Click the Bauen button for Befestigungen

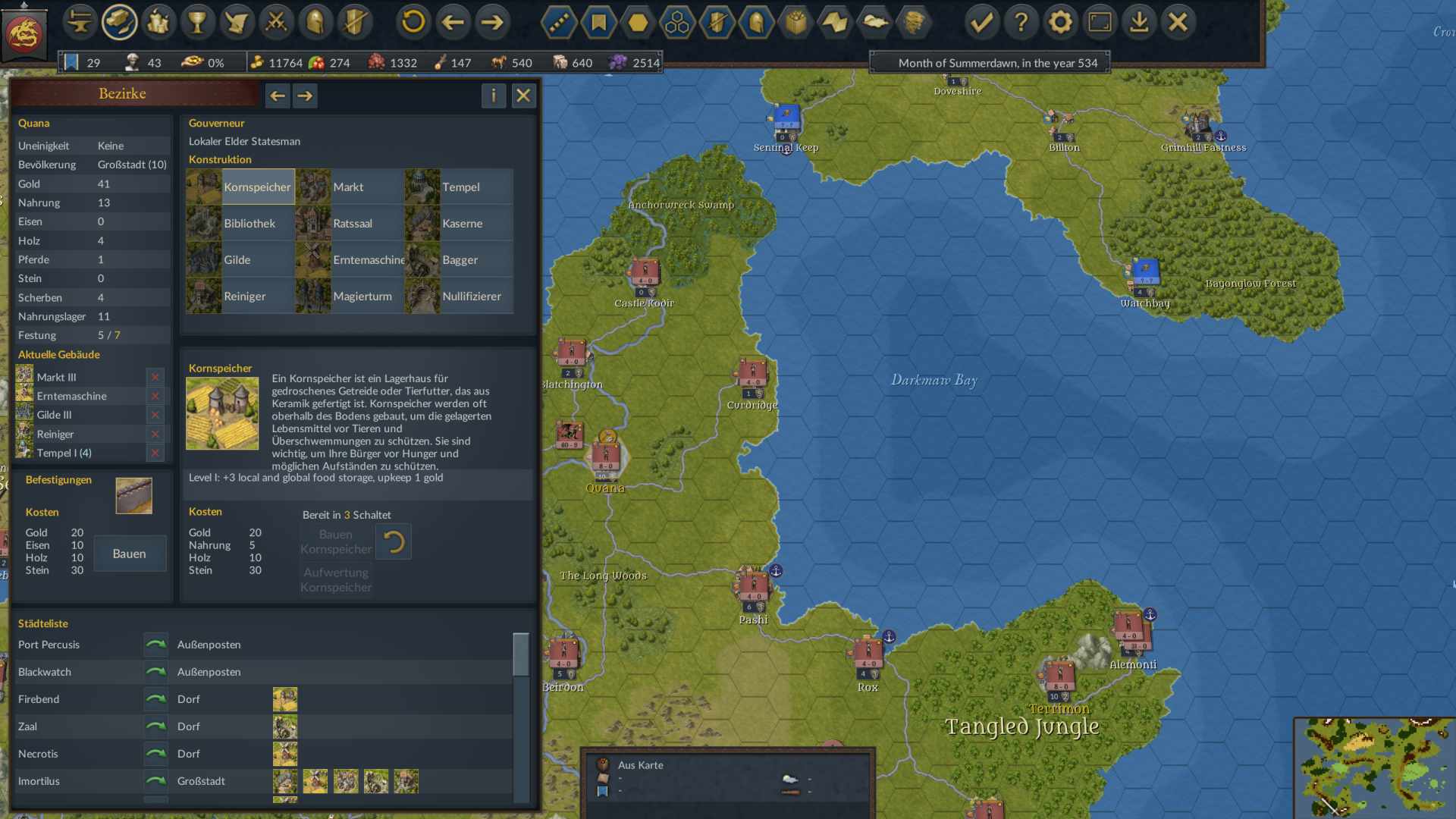pyautogui.click(x=130, y=554)
